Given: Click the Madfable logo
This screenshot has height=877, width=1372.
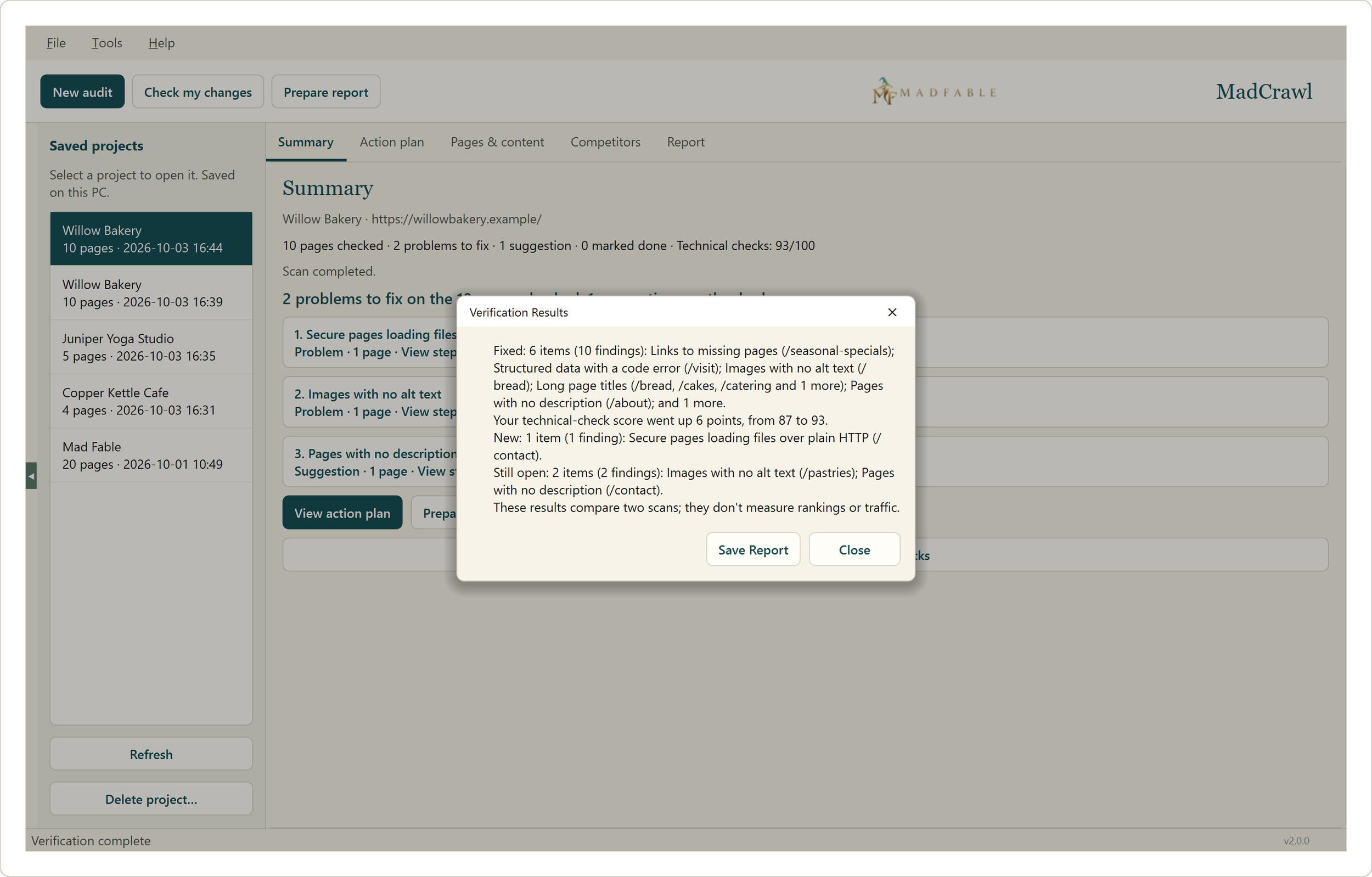Looking at the screenshot, I should [935, 91].
